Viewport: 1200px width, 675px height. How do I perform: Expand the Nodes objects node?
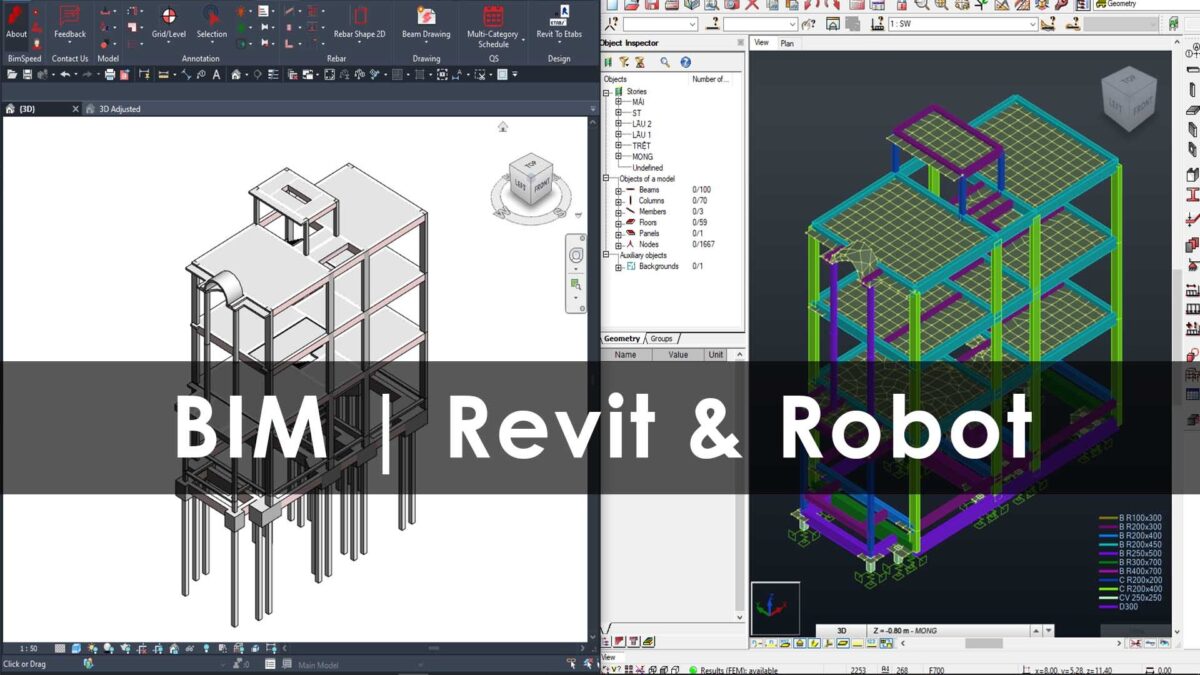(x=619, y=245)
